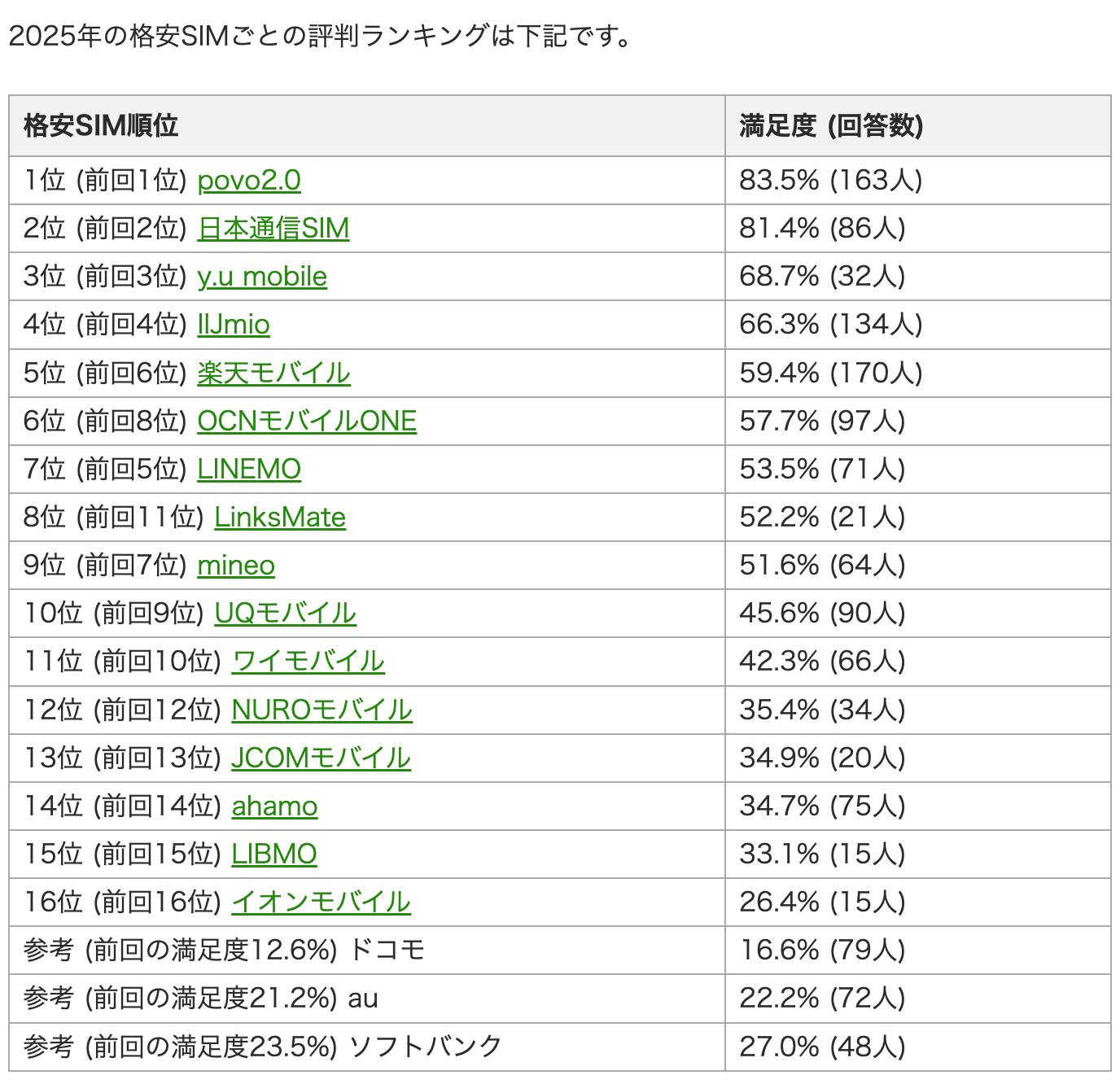Screen dimensions: 1120x1084
Task: Click the 8位 (前回11位) rank text
Action: click(x=114, y=517)
